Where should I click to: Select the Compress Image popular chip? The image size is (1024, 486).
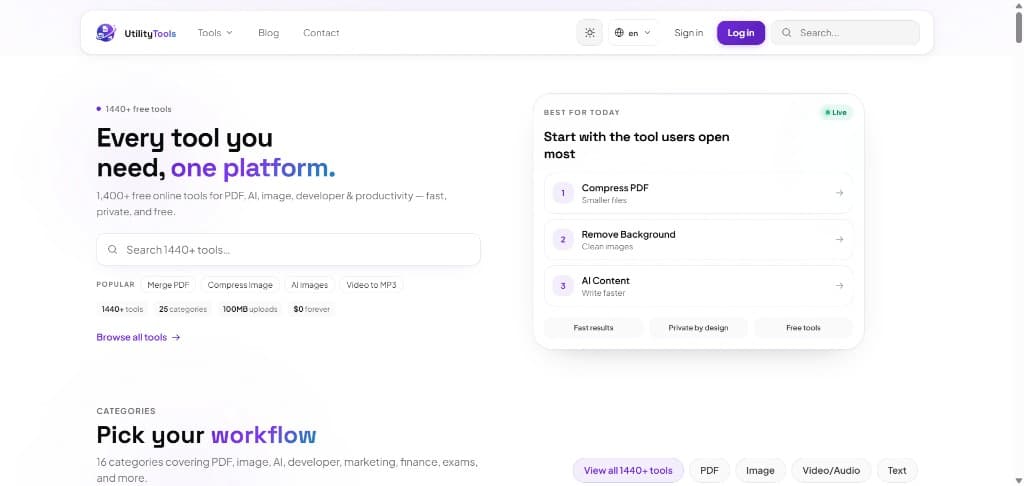[x=240, y=285]
